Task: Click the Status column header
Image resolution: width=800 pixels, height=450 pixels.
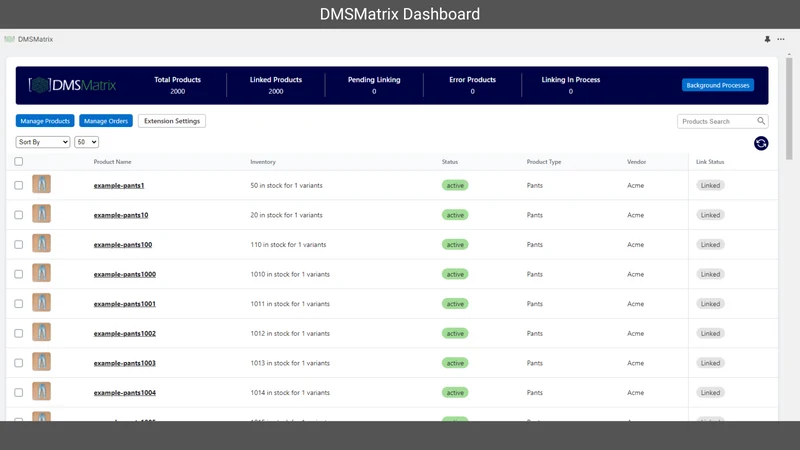Action: pos(449,162)
